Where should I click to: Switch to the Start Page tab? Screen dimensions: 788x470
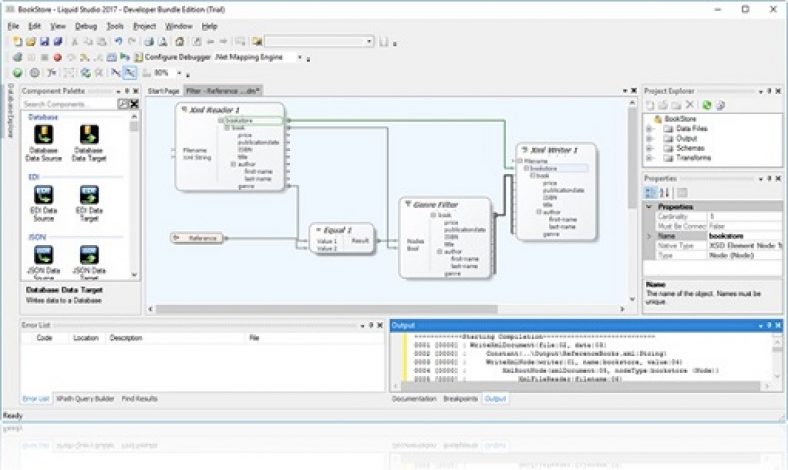(162, 91)
